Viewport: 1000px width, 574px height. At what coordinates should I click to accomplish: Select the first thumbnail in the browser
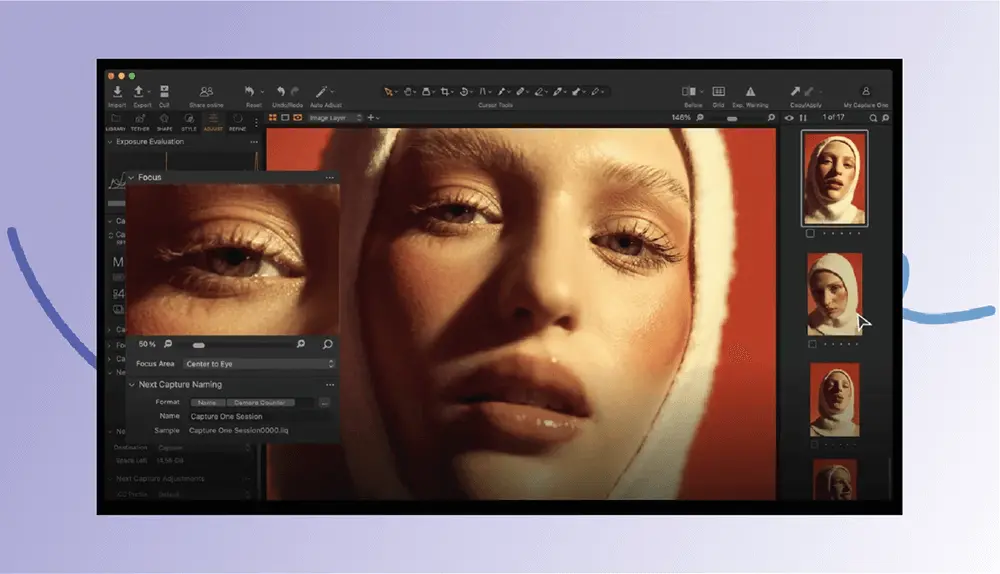coord(834,178)
